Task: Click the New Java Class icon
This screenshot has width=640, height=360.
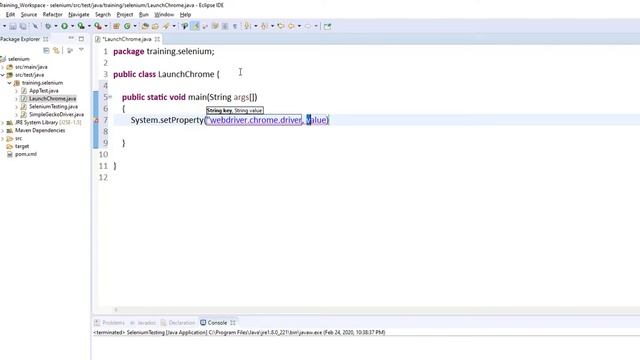Action: pyautogui.click(x=127, y=26)
